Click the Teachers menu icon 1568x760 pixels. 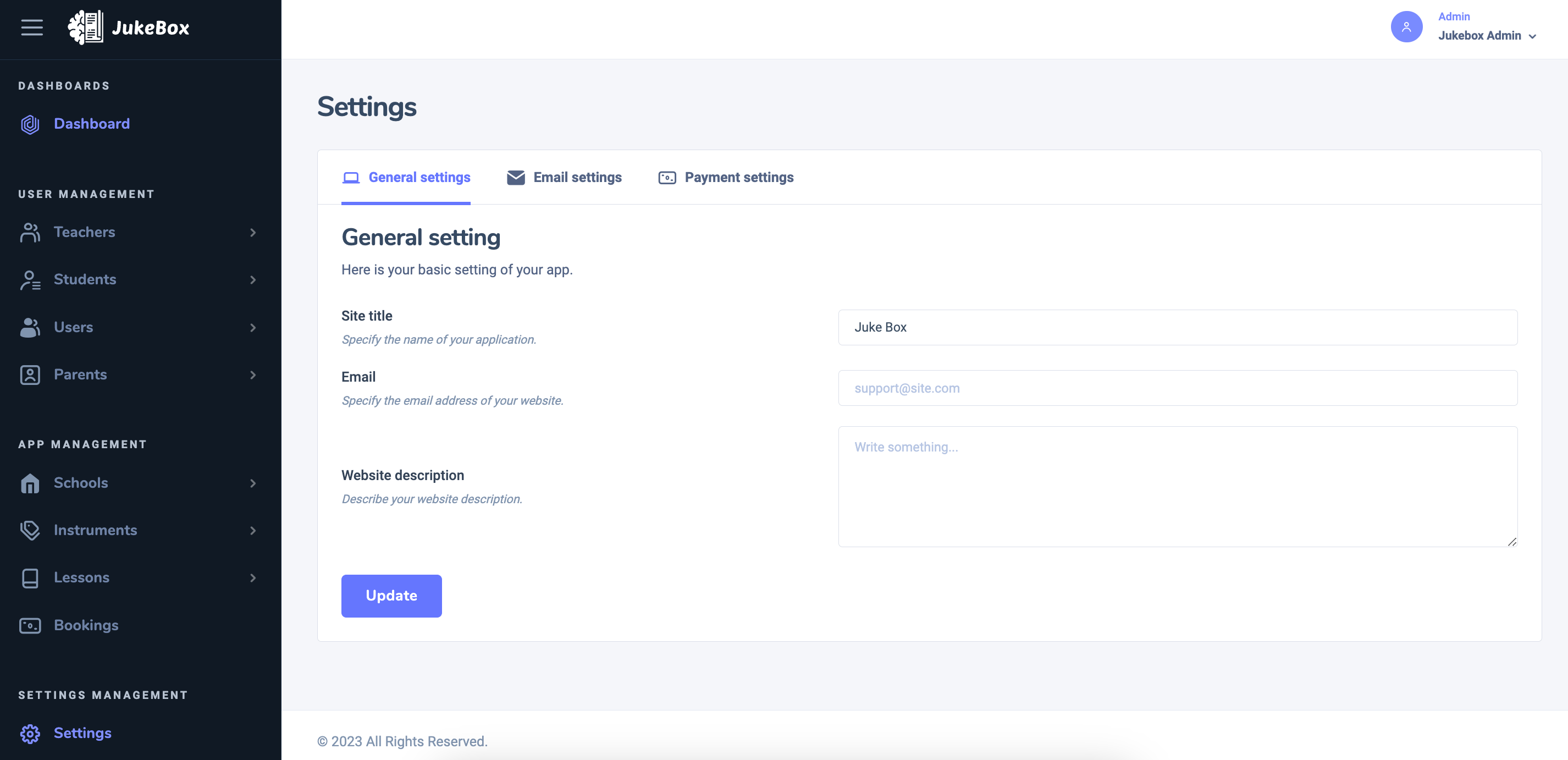(x=30, y=231)
